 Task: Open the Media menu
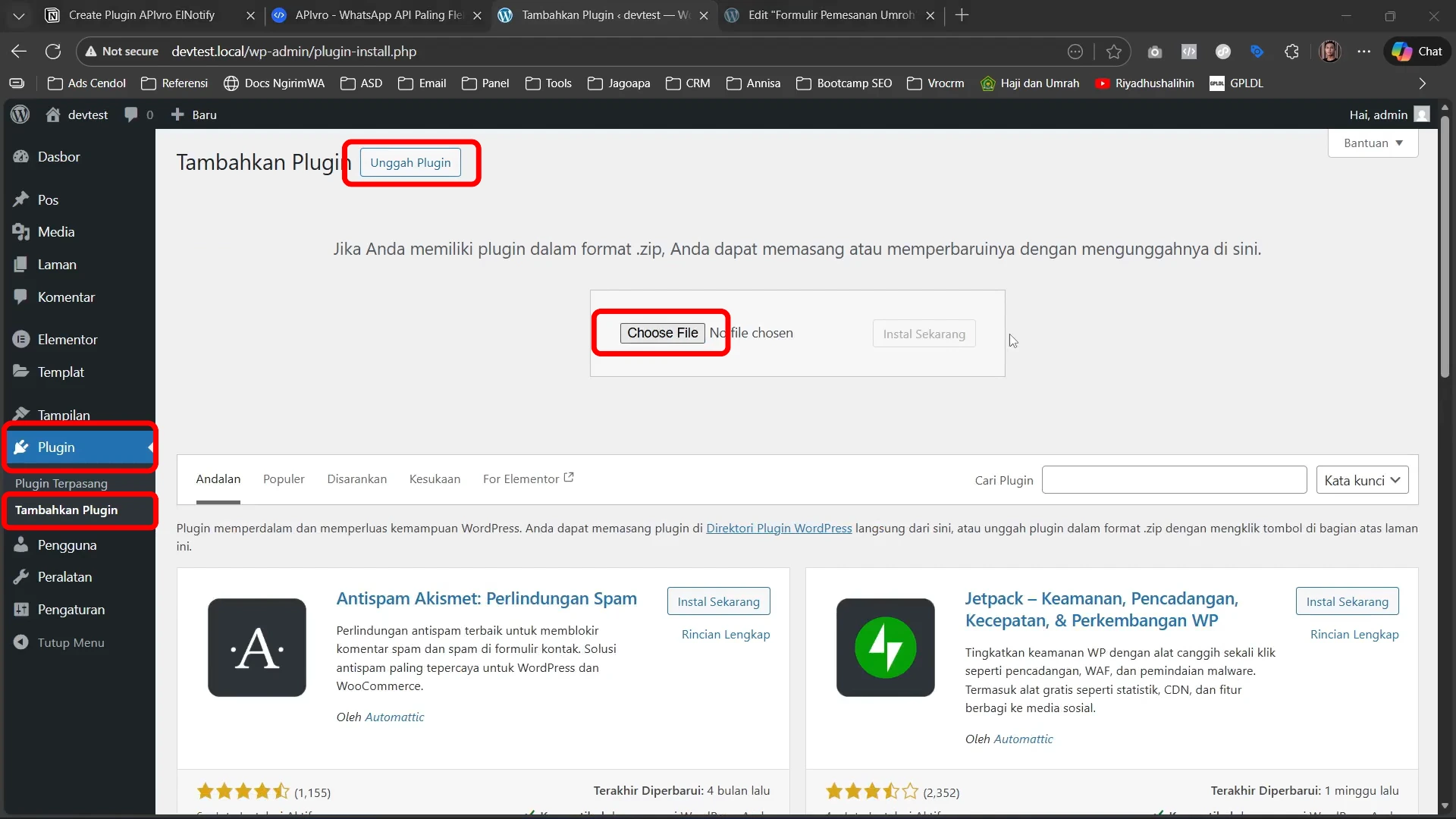tap(56, 232)
